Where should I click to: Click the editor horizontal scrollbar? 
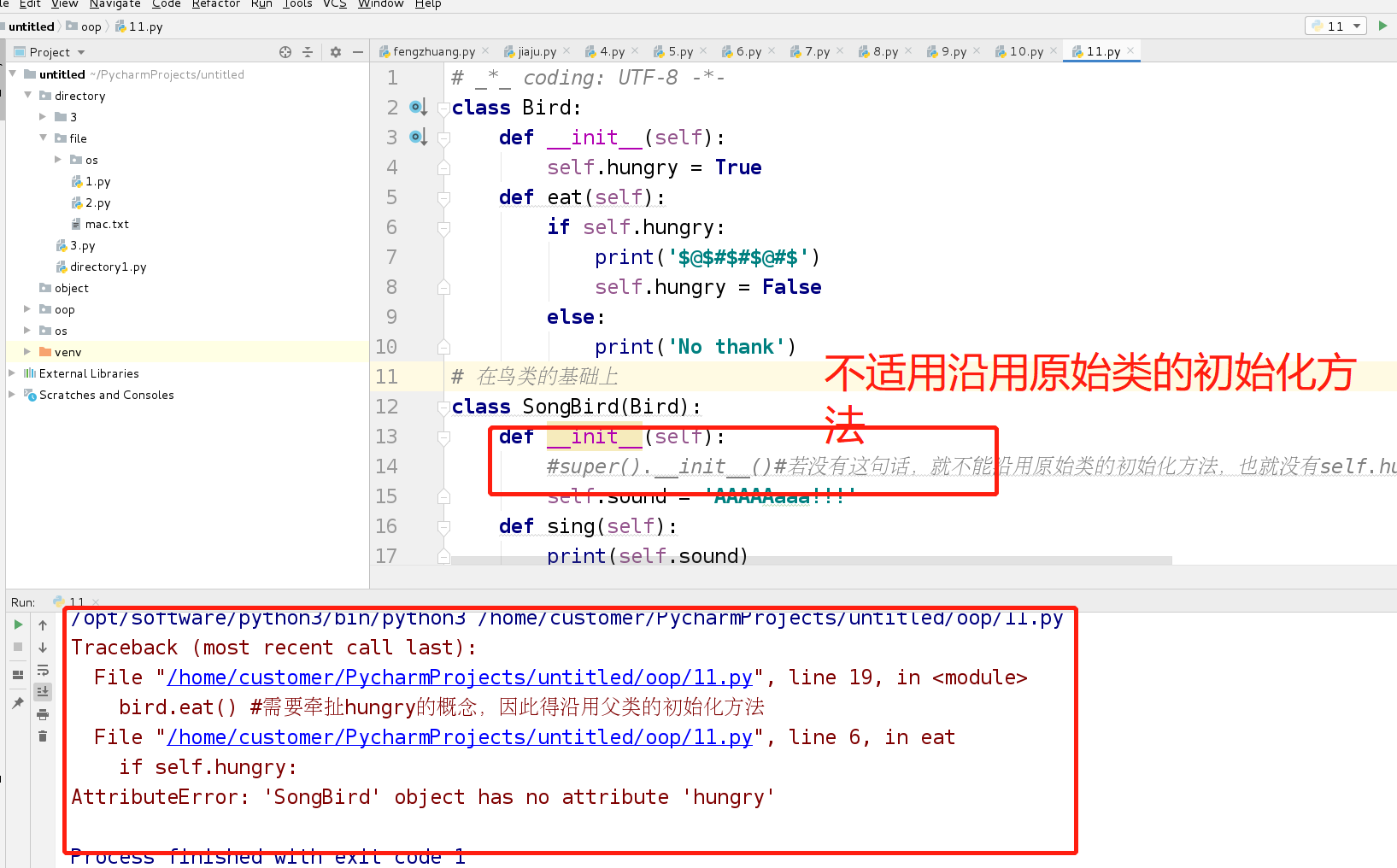tap(812, 560)
